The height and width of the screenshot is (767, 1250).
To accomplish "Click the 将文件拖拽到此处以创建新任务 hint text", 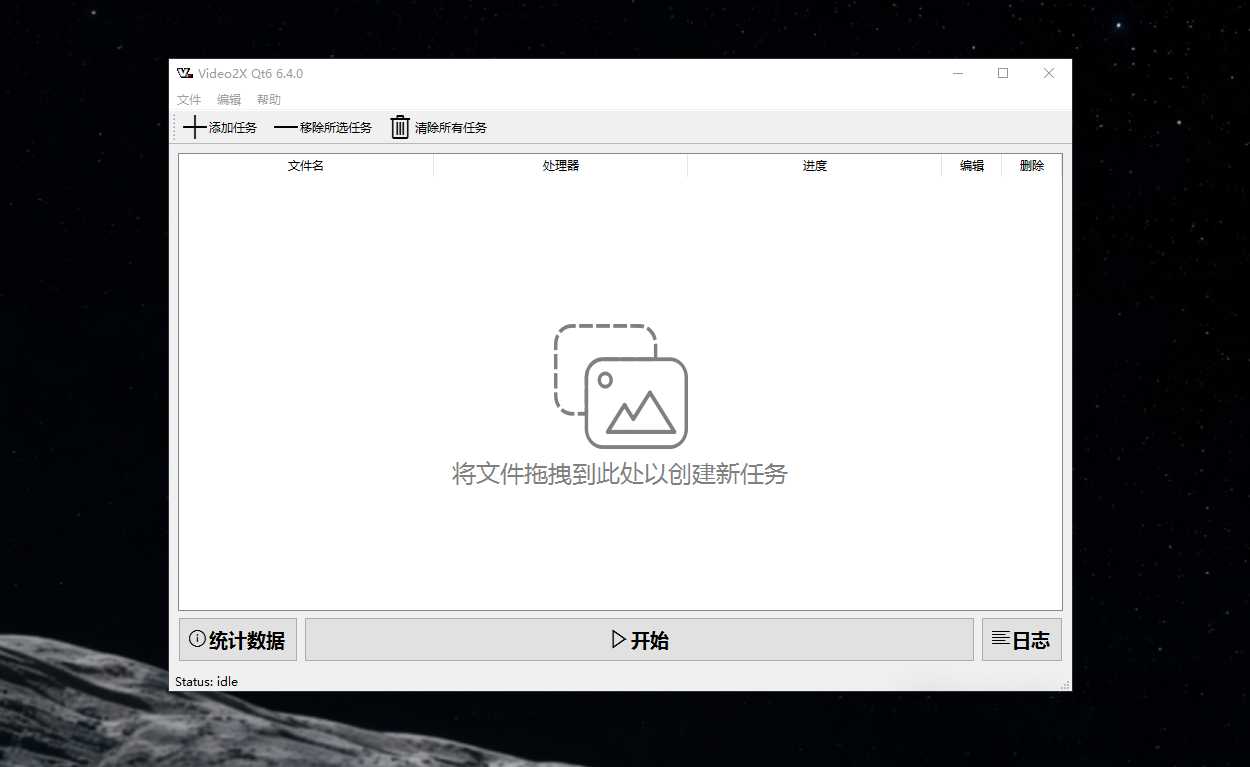I will tap(620, 474).
